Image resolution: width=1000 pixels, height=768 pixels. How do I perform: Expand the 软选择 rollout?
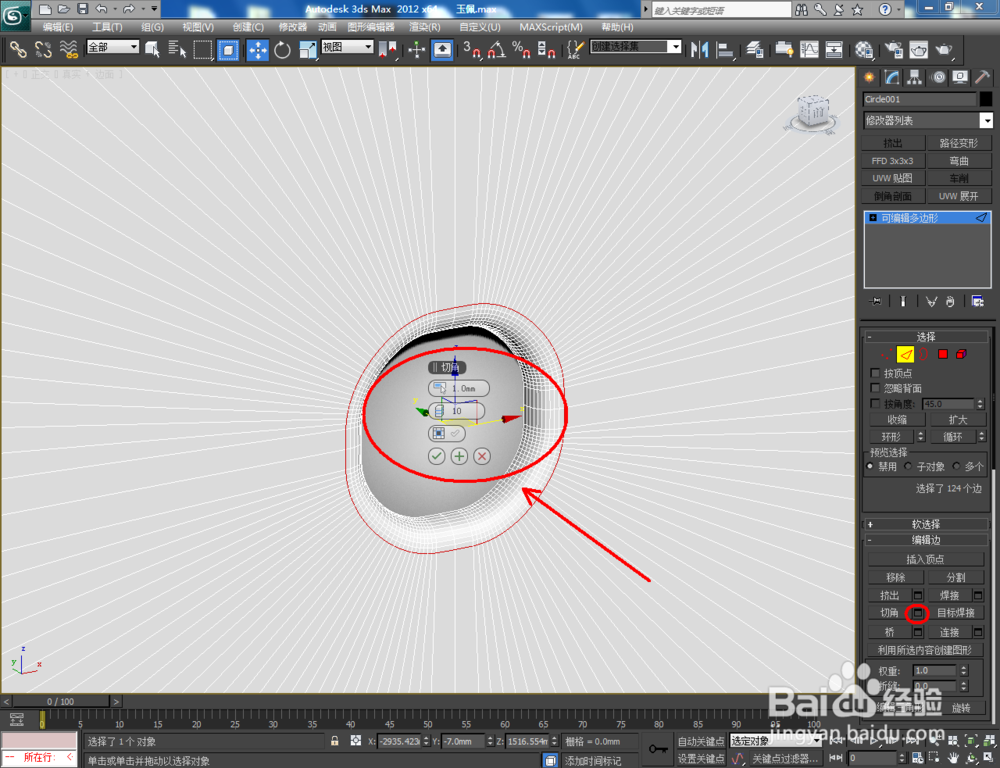click(925, 524)
